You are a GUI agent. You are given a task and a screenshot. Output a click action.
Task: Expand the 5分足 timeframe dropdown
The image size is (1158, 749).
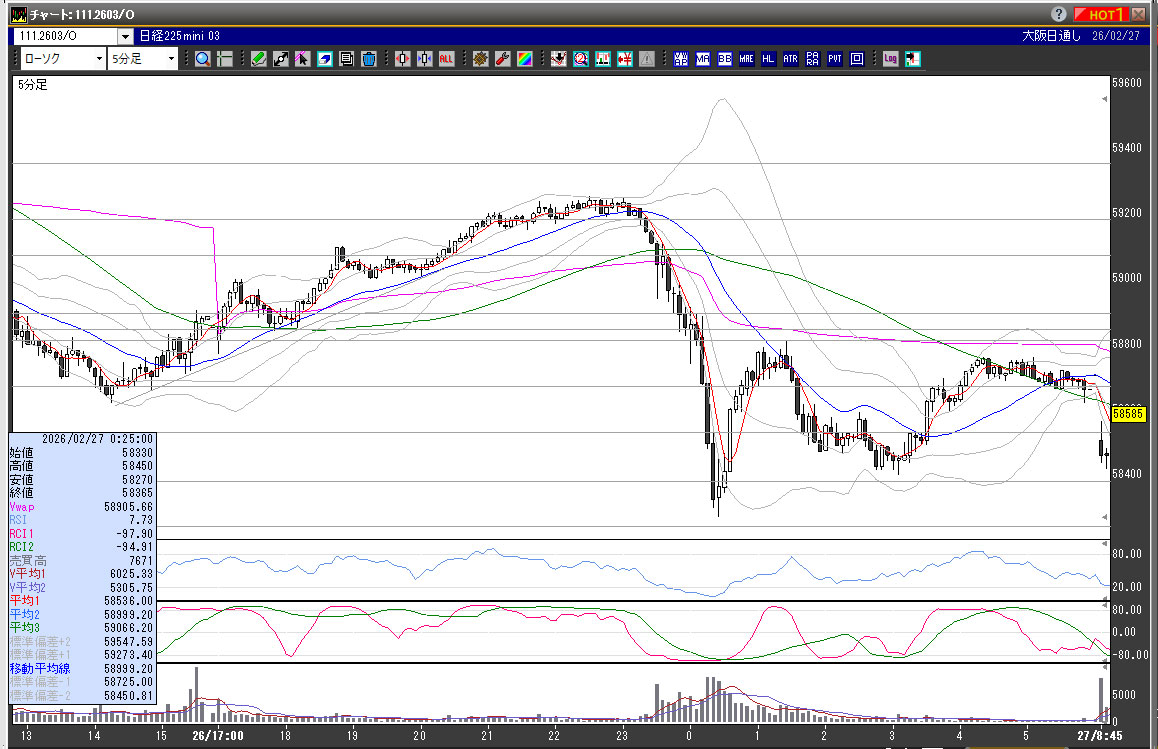pos(172,59)
